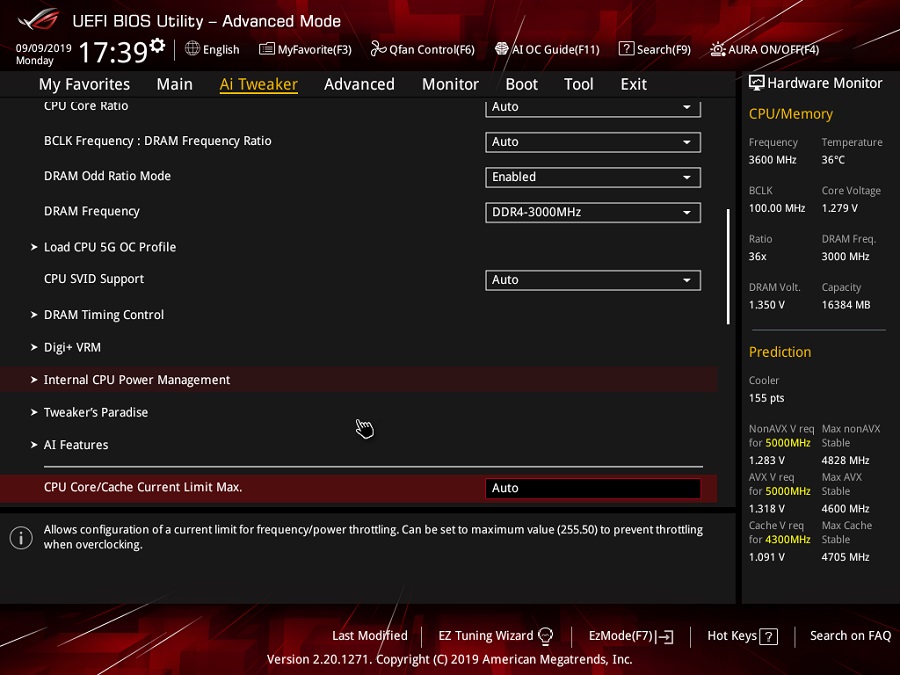This screenshot has width=900, height=675.
Task: Click the settings list scrollbar
Action: tap(728, 266)
